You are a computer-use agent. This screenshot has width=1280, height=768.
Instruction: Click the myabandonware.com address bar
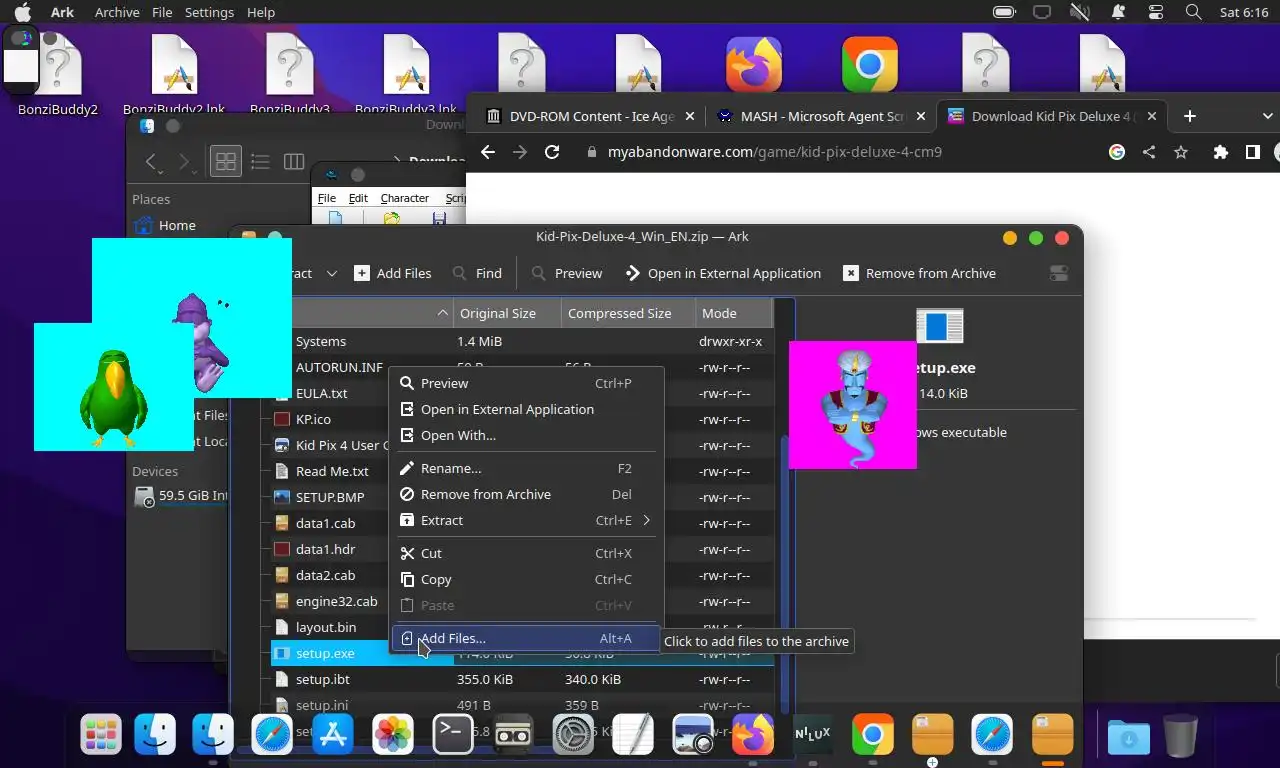pyautogui.click(x=775, y=152)
